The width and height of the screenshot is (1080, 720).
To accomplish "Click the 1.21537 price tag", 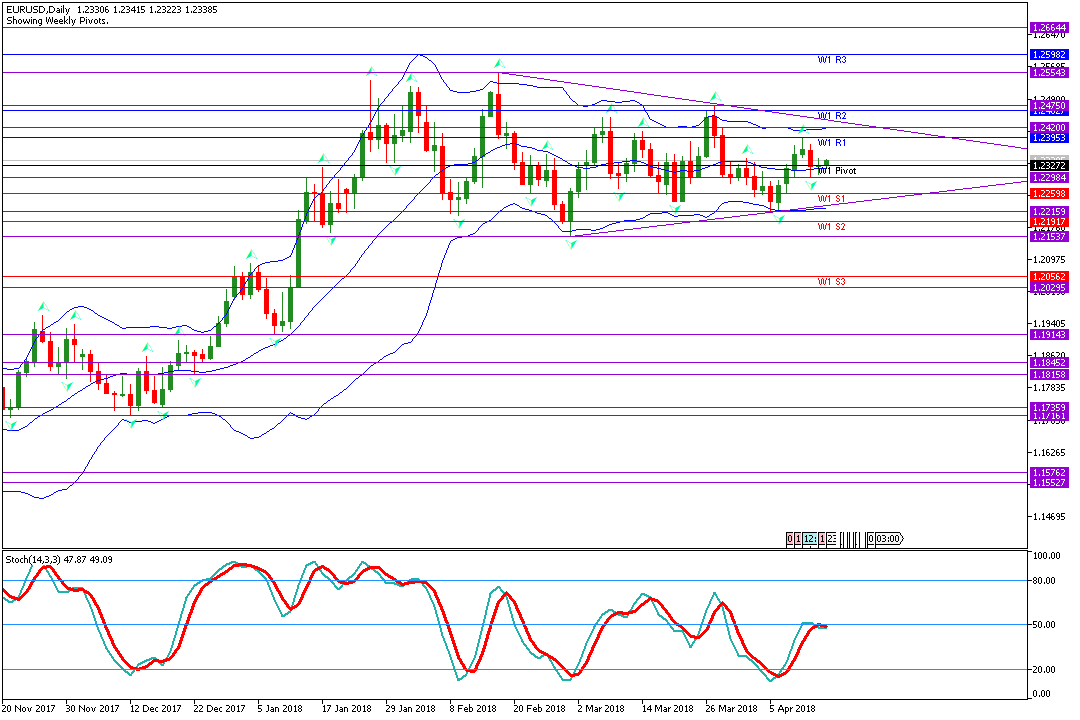I will (x=1049, y=236).
